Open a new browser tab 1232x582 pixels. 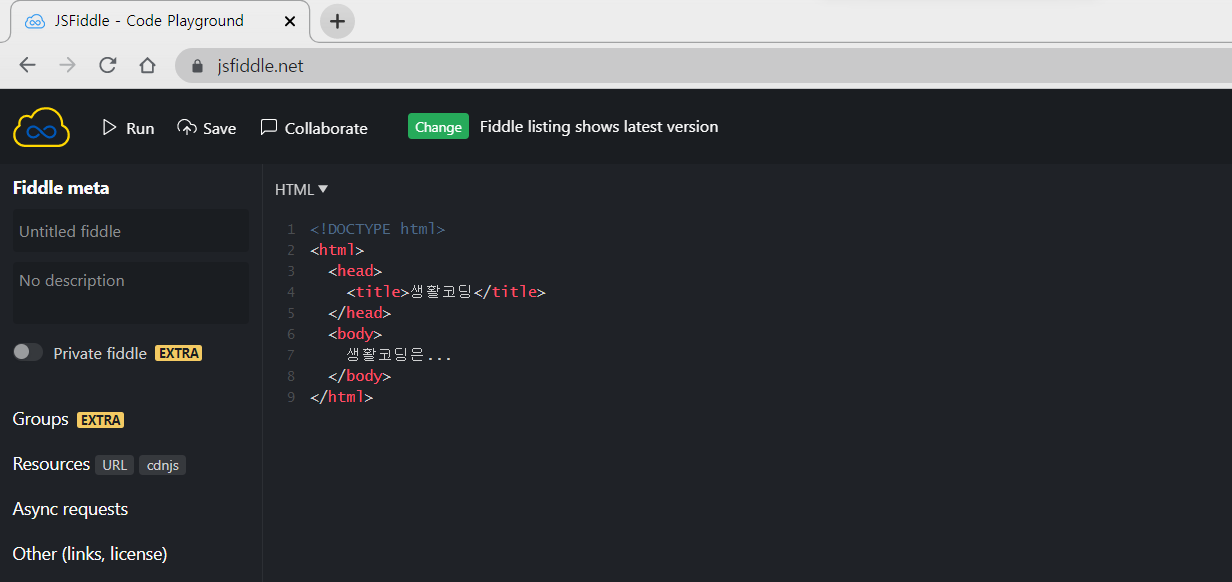(x=337, y=21)
